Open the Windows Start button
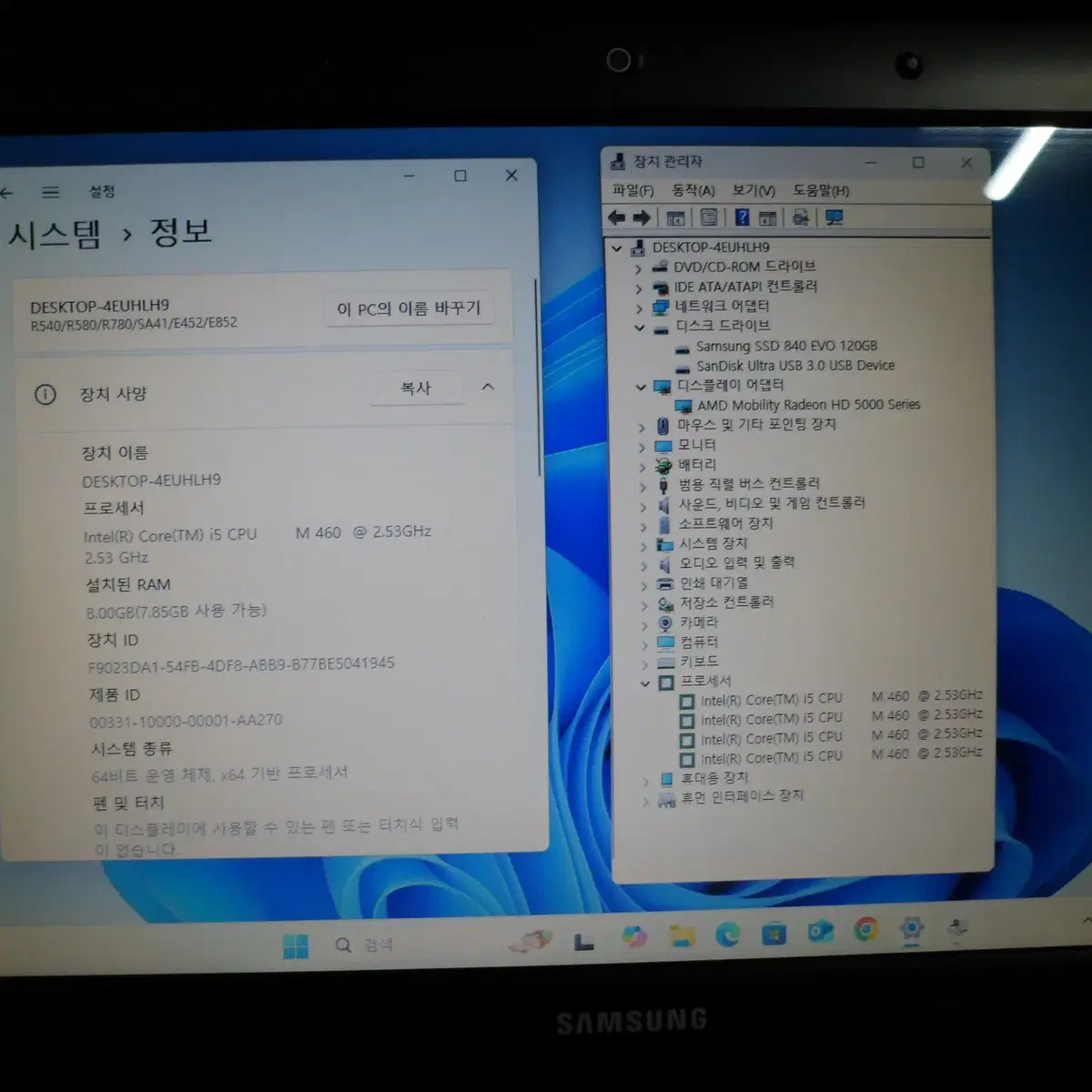This screenshot has height=1092, width=1092. (x=296, y=946)
